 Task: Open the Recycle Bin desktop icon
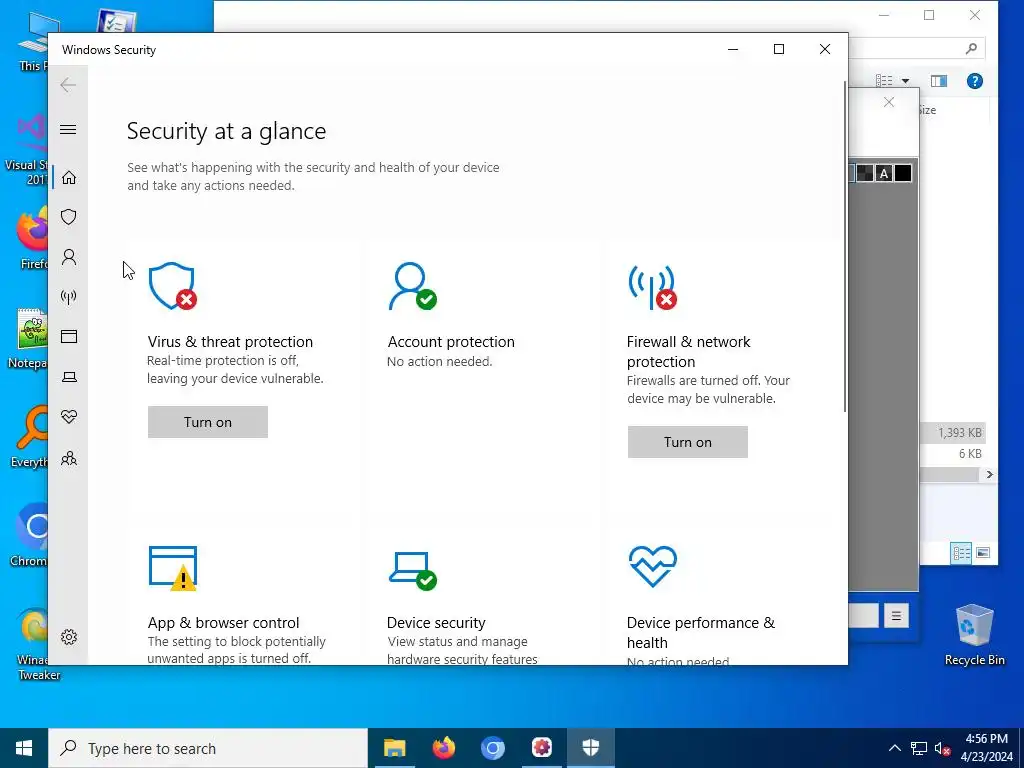click(x=974, y=634)
